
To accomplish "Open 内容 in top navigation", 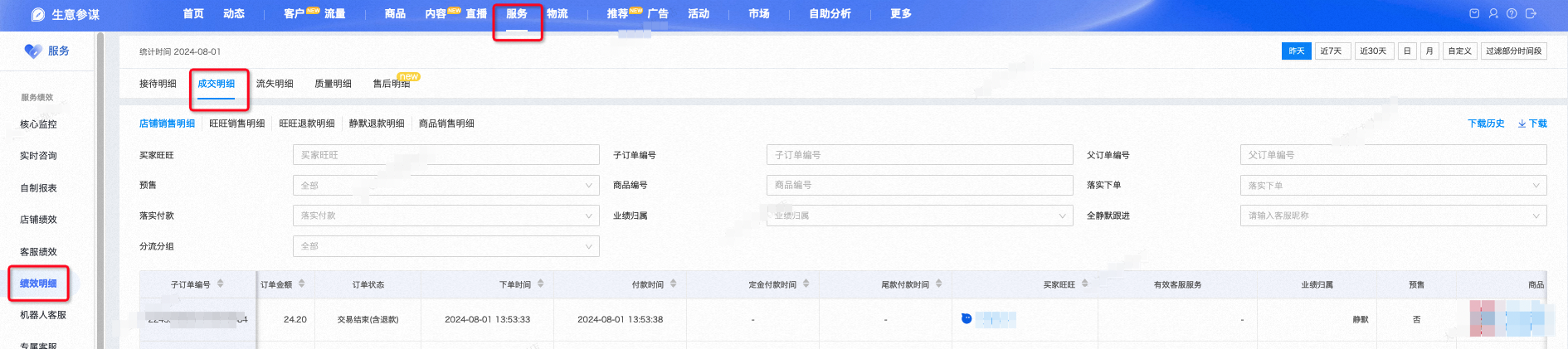I will 436,14.
